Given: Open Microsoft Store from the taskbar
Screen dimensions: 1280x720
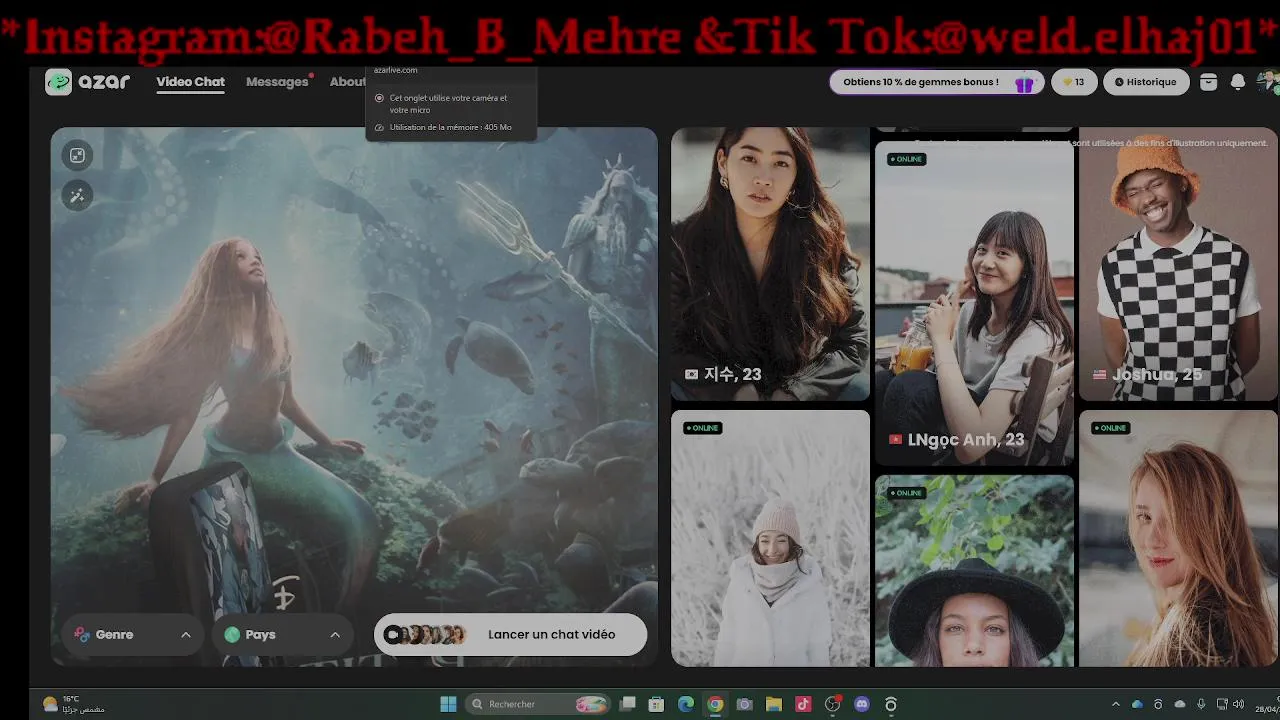Looking at the screenshot, I should (x=656, y=704).
